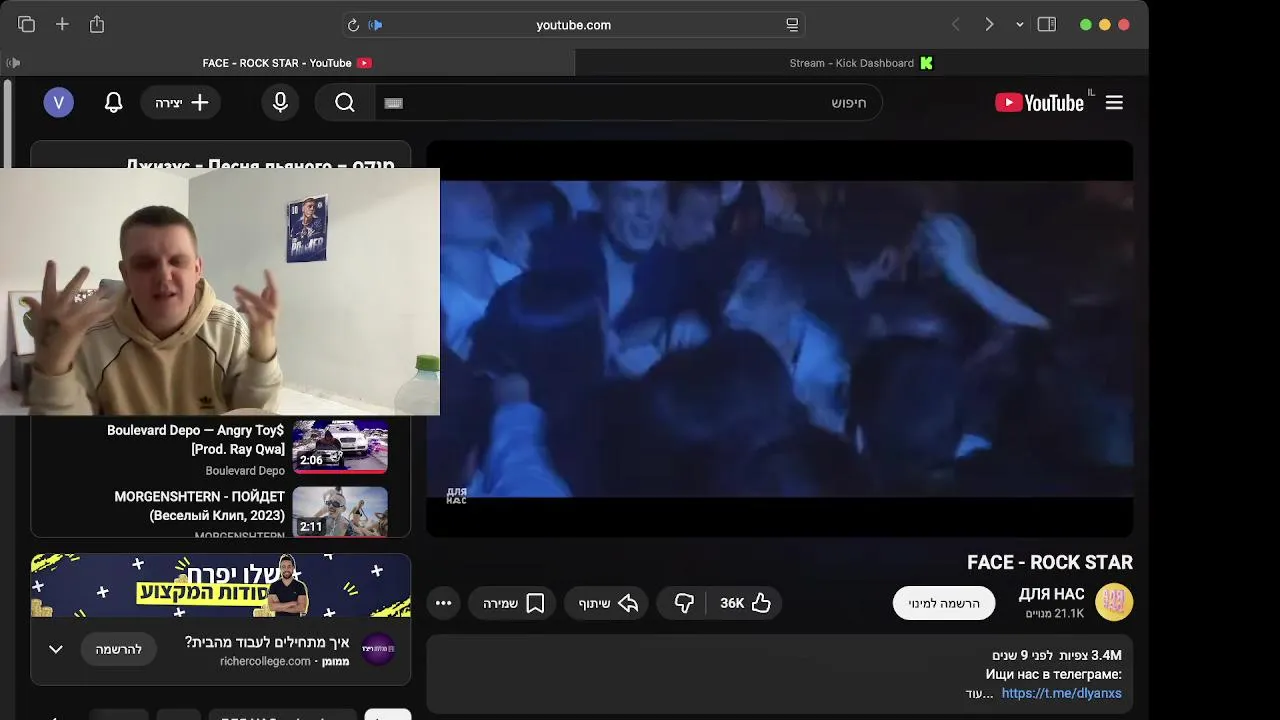Open the Safari share icon
The image size is (1280, 720).
point(97,24)
